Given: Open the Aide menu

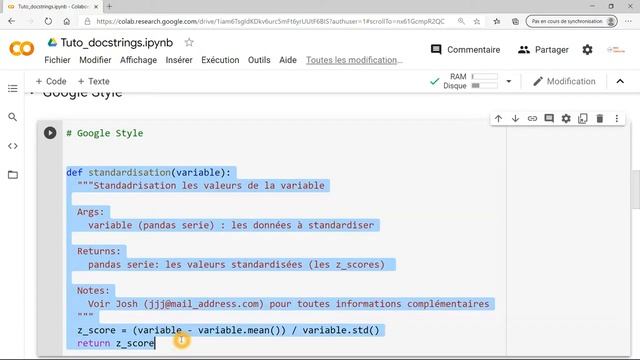Looking at the screenshot, I should tap(288, 60).
